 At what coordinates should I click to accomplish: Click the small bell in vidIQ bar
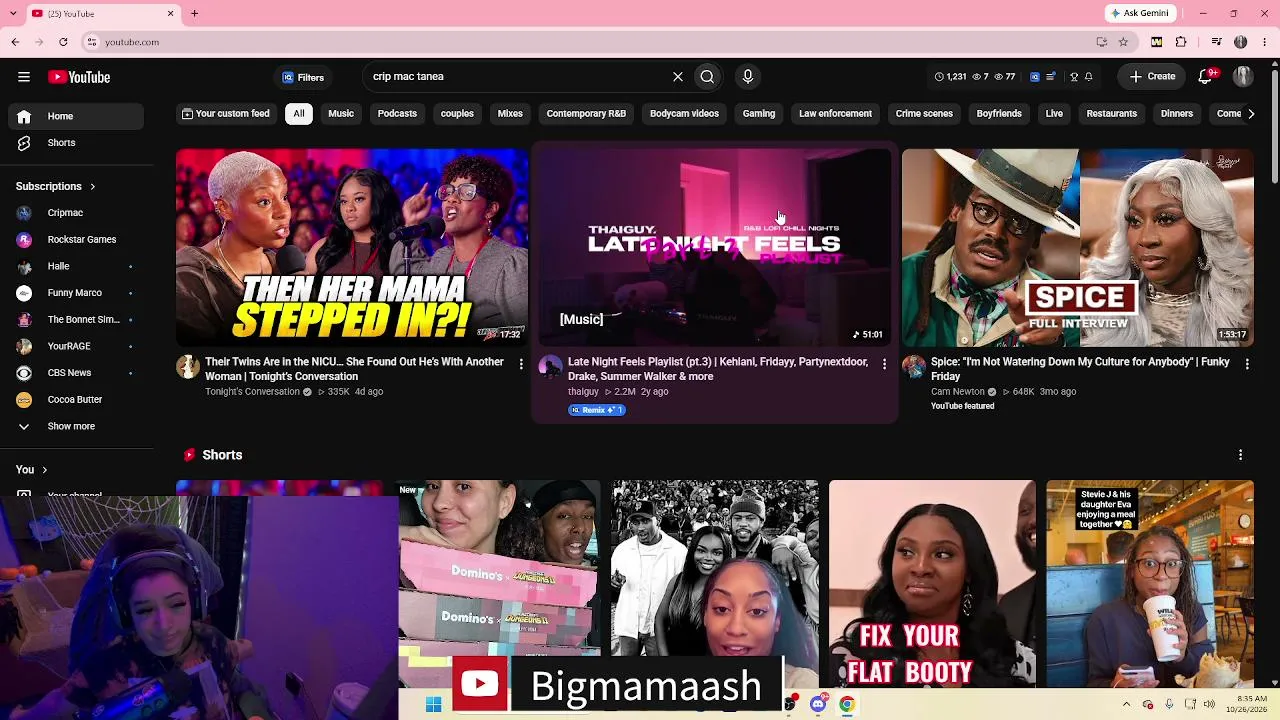[1088, 77]
